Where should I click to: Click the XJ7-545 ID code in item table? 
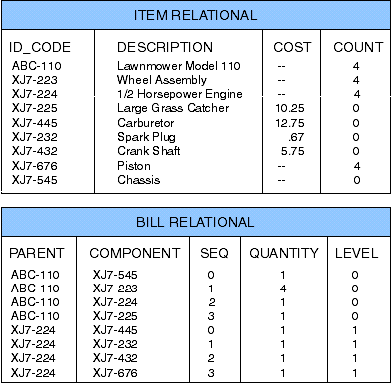coord(35,180)
